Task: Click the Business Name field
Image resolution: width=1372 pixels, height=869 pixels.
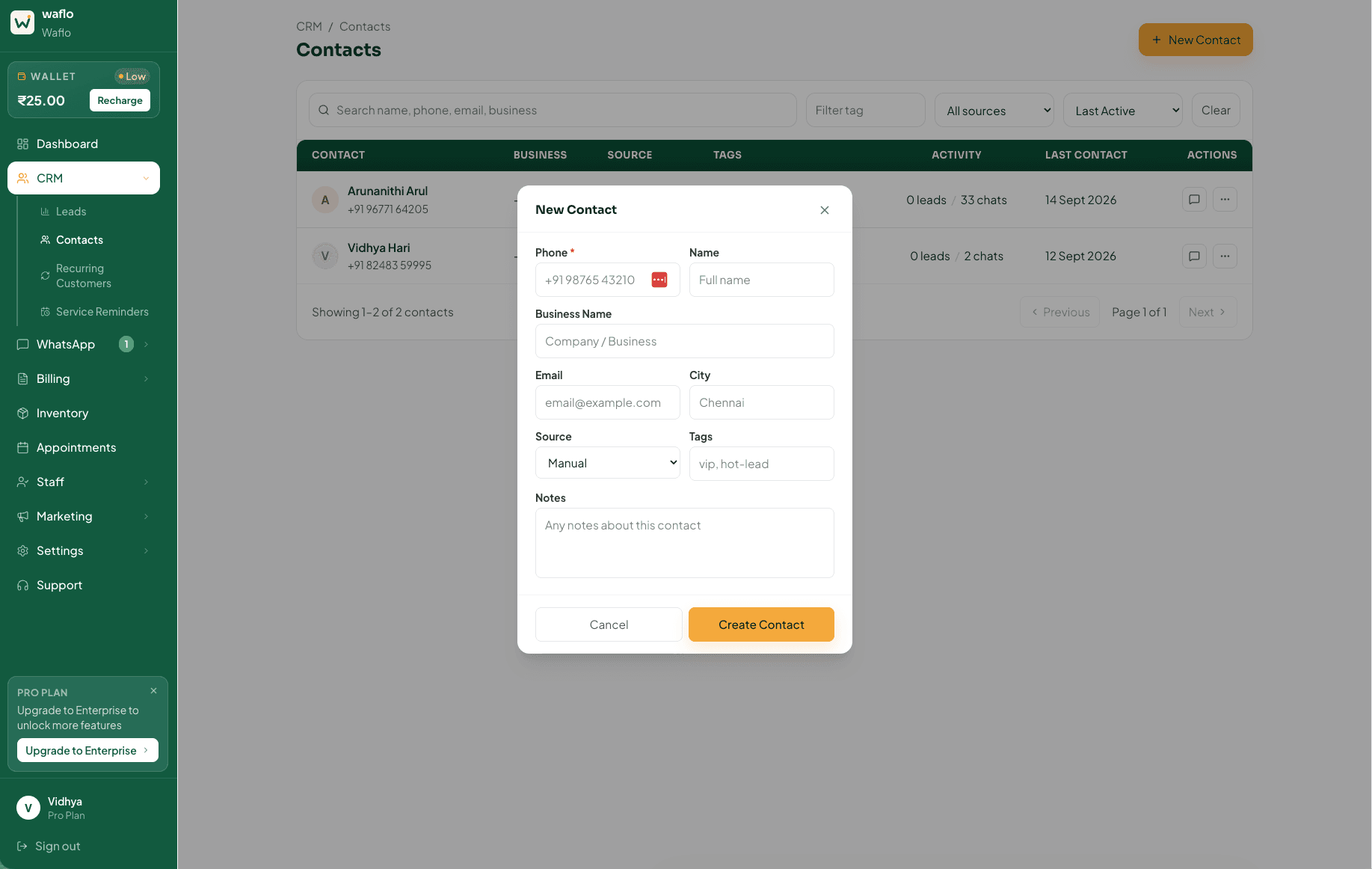Action: click(685, 341)
